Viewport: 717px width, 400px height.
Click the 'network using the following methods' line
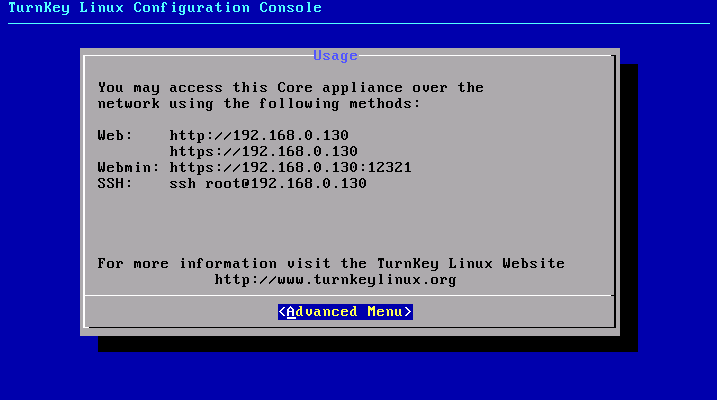pyautogui.click(x=259, y=103)
